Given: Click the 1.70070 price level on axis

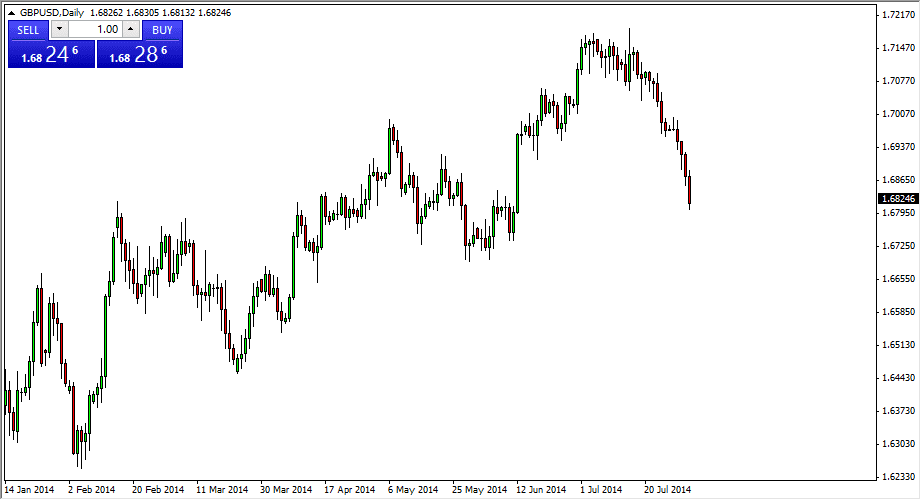Looking at the screenshot, I should pyautogui.click(x=897, y=114).
